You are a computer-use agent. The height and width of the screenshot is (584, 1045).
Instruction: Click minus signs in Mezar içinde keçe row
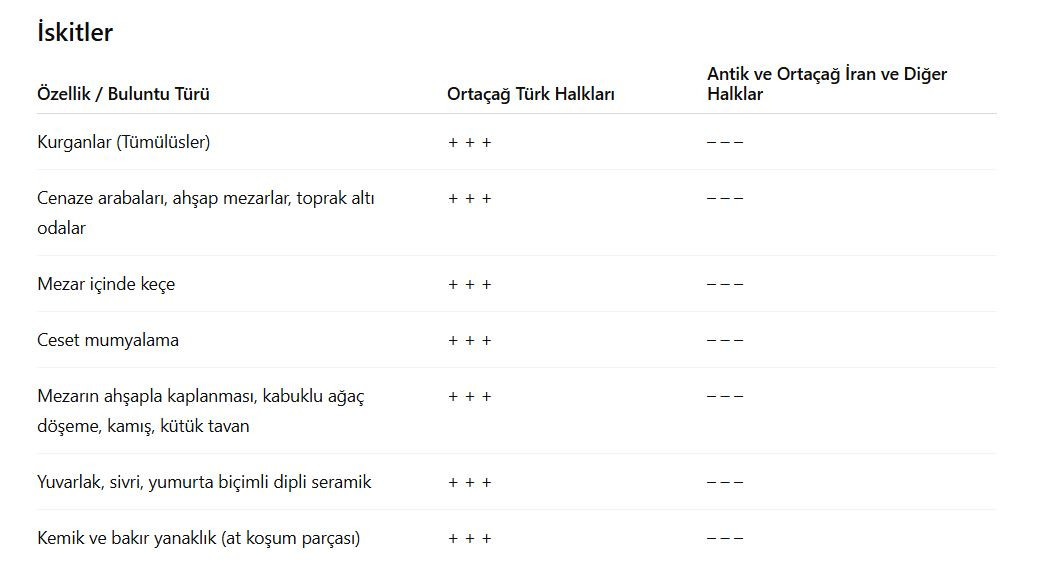click(x=725, y=284)
